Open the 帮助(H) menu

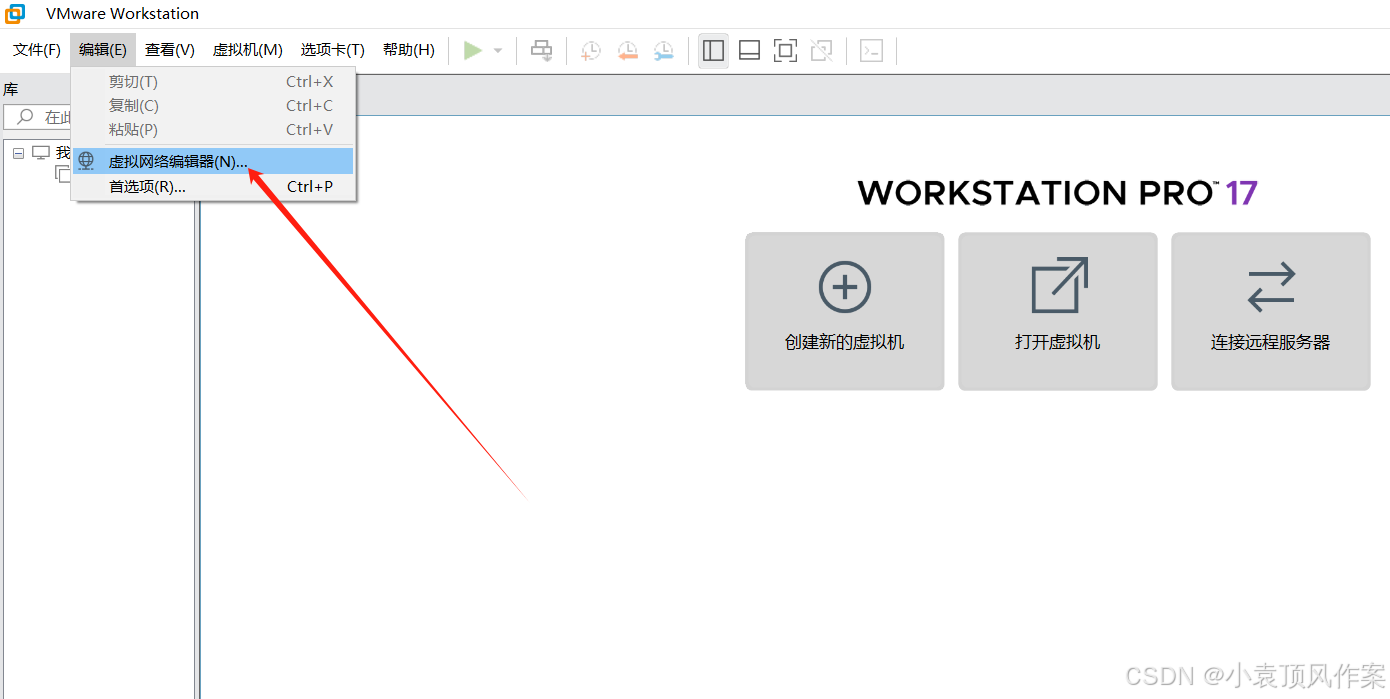point(408,50)
